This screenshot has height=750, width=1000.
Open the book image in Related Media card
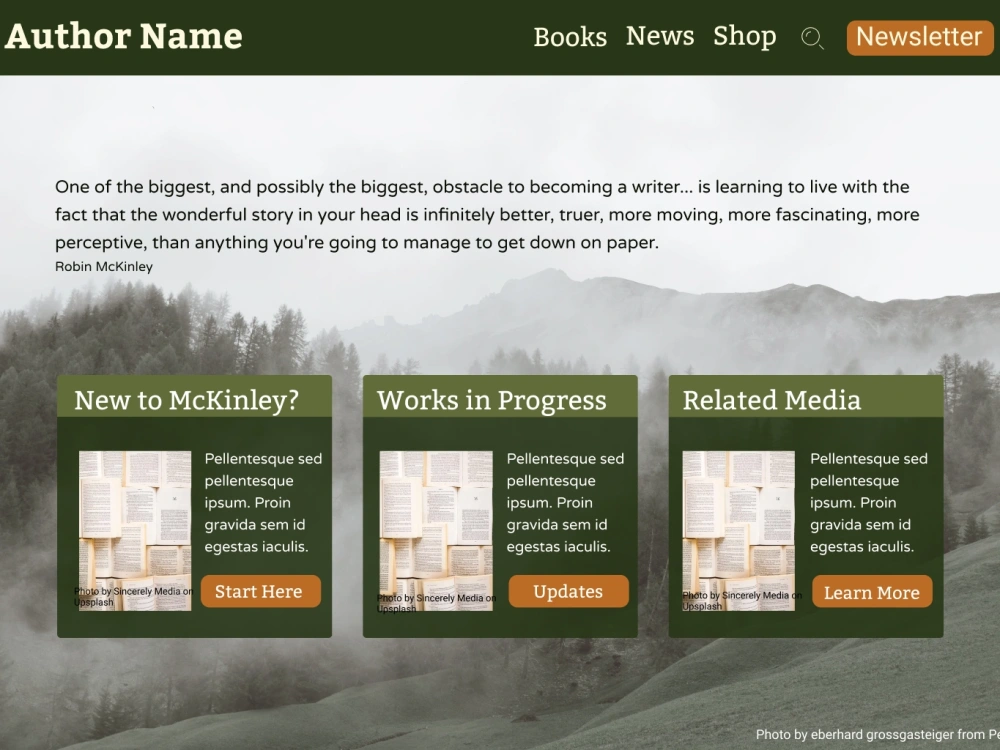click(x=739, y=531)
